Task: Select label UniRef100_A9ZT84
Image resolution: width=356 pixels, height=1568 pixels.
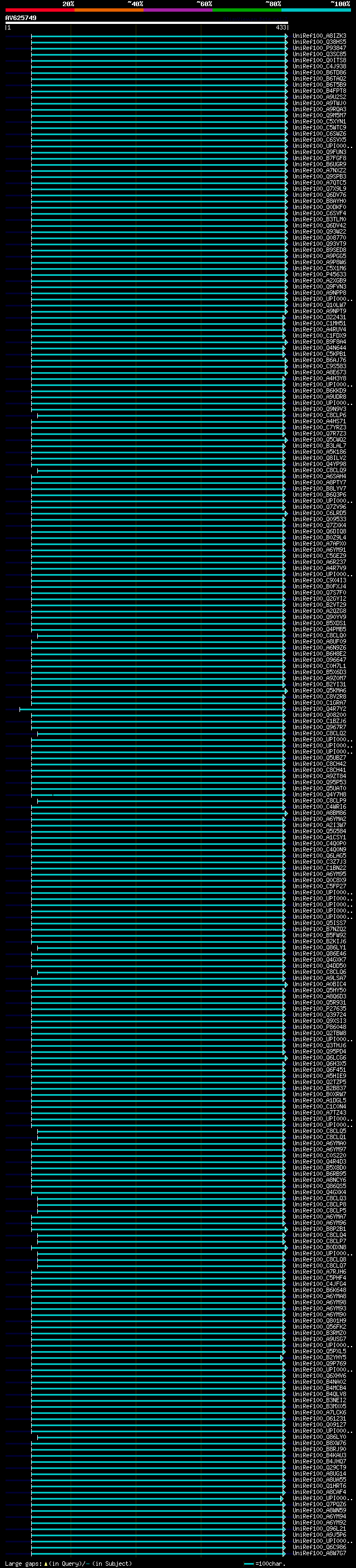Action: 319,776
